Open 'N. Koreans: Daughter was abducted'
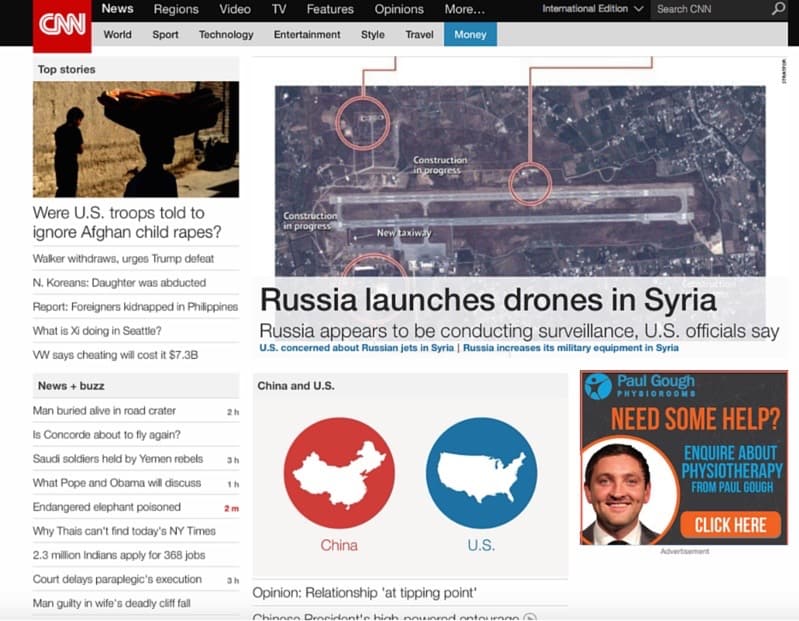The height and width of the screenshot is (621, 799). pyautogui.click(x=119, y=282)
